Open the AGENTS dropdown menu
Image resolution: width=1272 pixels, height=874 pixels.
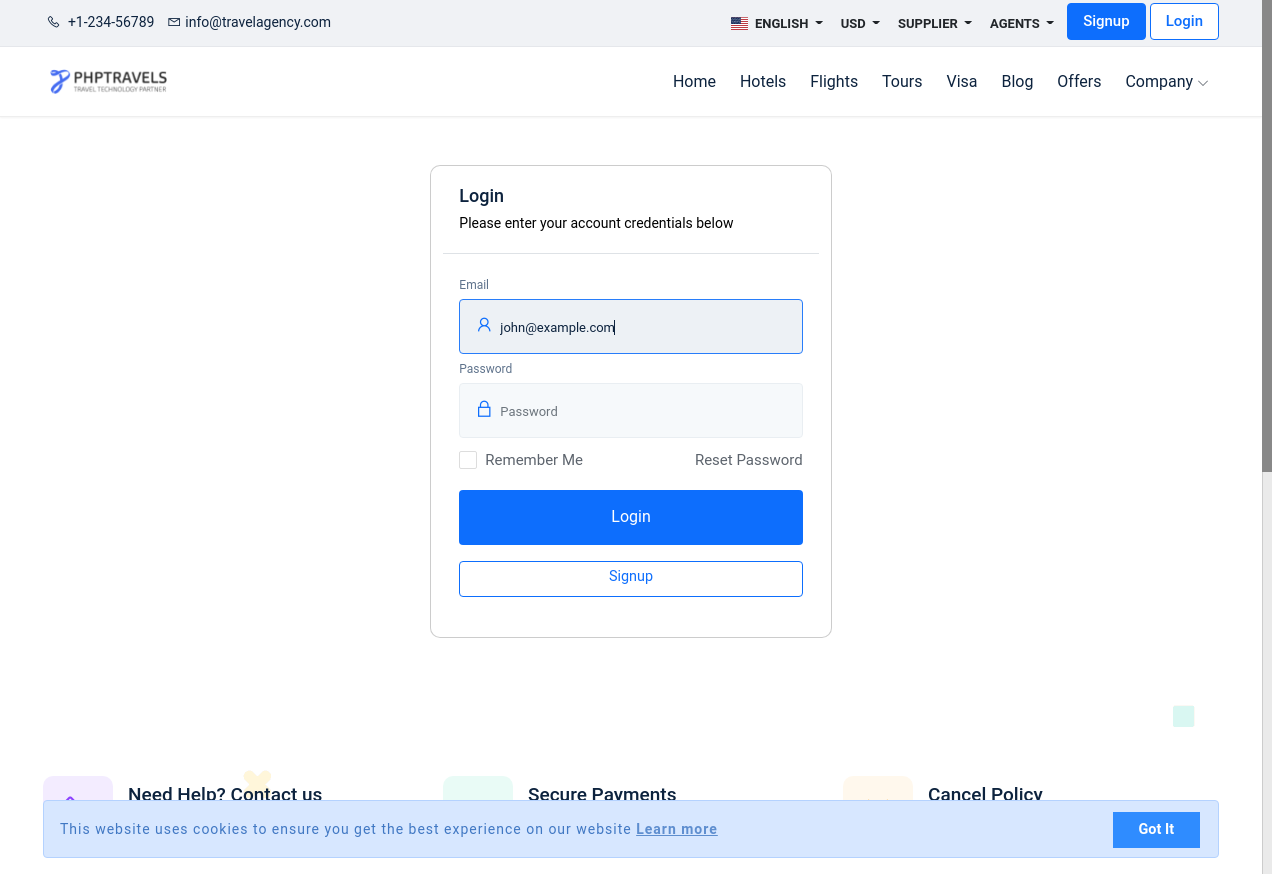1021,23
